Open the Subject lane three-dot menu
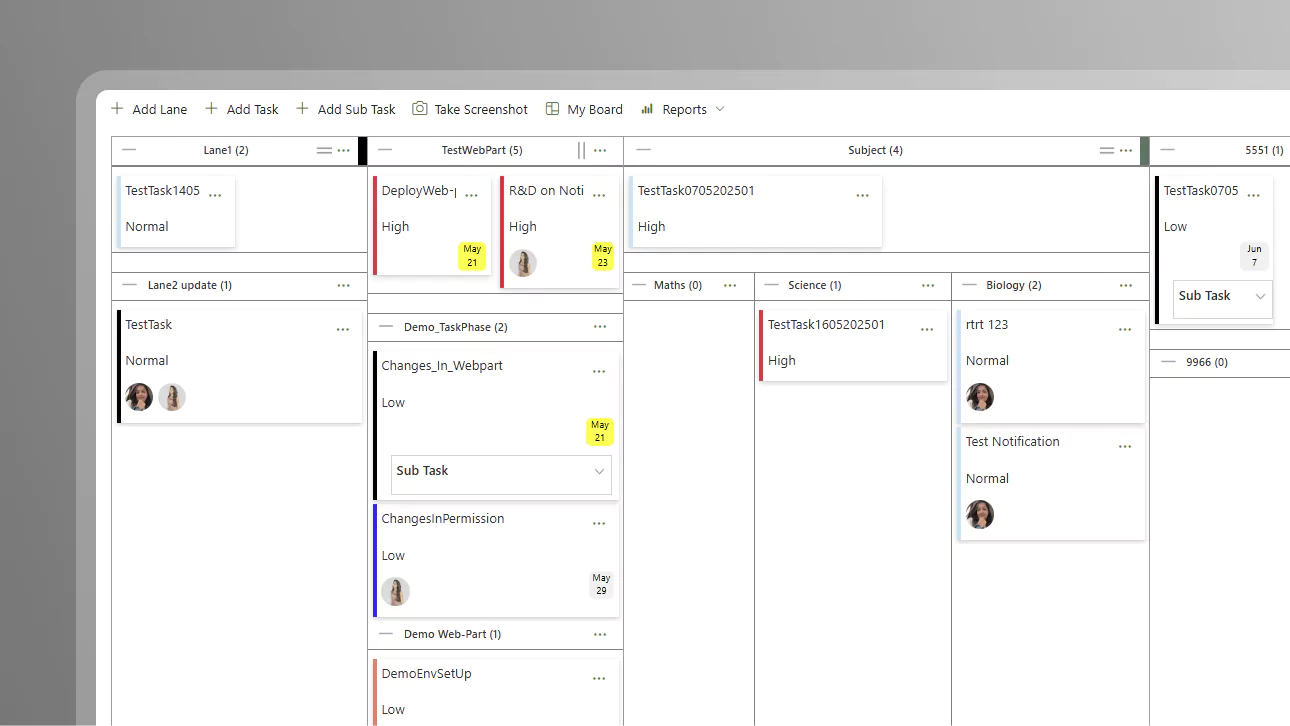This screenshot has width=1290, height=726. pyautogui.click(x=1127, y=150)
